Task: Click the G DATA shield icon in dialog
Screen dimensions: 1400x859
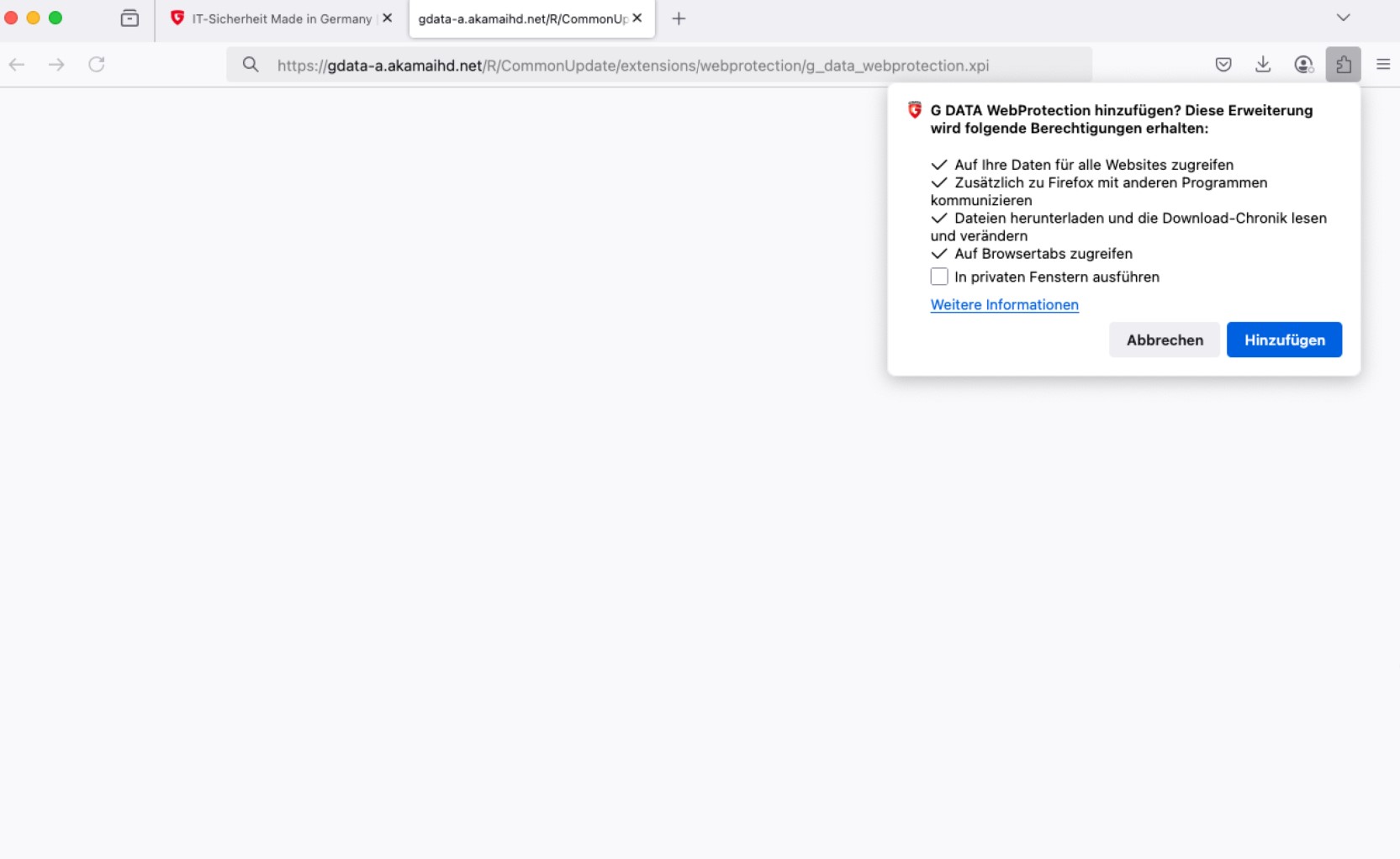Action: point(915,109)
